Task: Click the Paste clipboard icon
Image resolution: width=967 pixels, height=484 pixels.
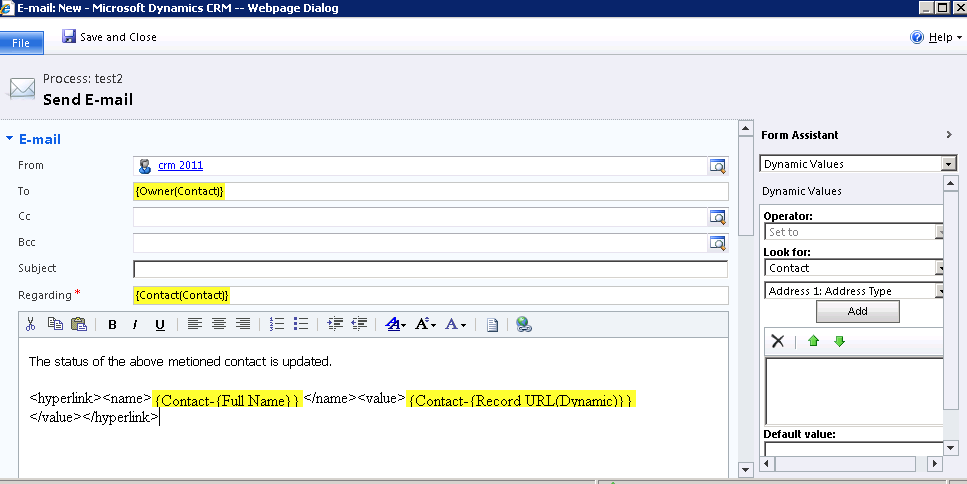Action: [x=79, y=324]
